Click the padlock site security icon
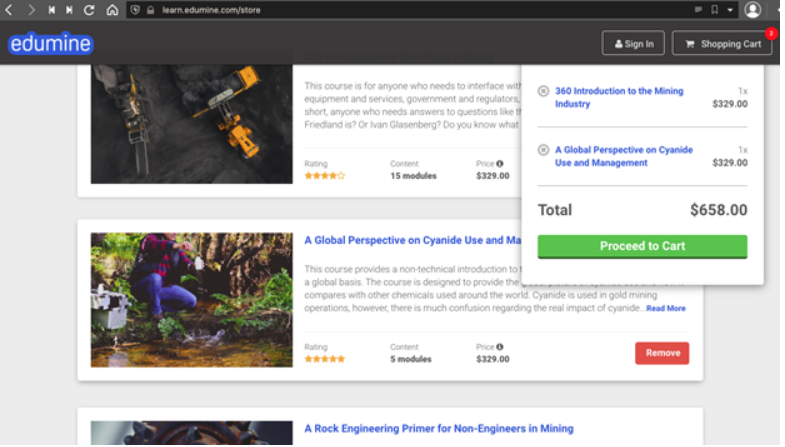The height and width of the screenshot is (447, 785). [x=151, y=10]
